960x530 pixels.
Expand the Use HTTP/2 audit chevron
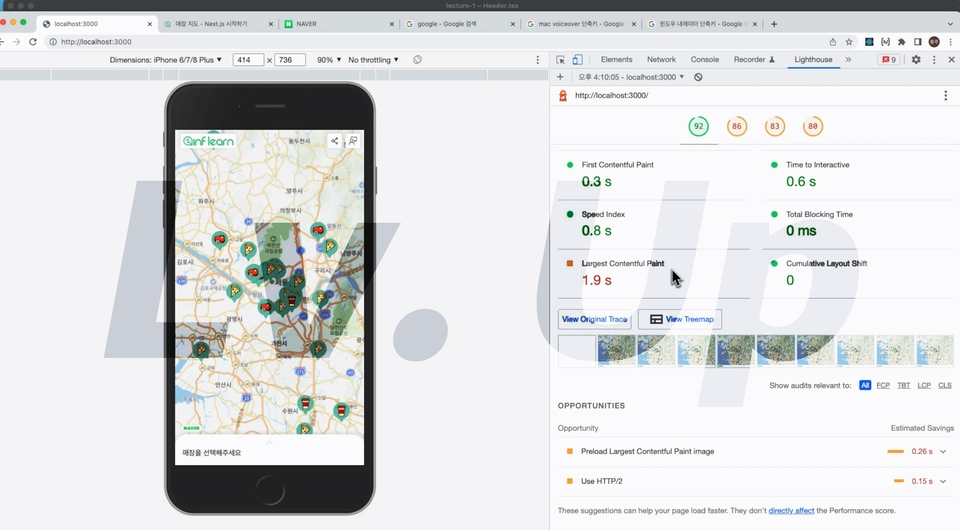[x=943, y=482]
